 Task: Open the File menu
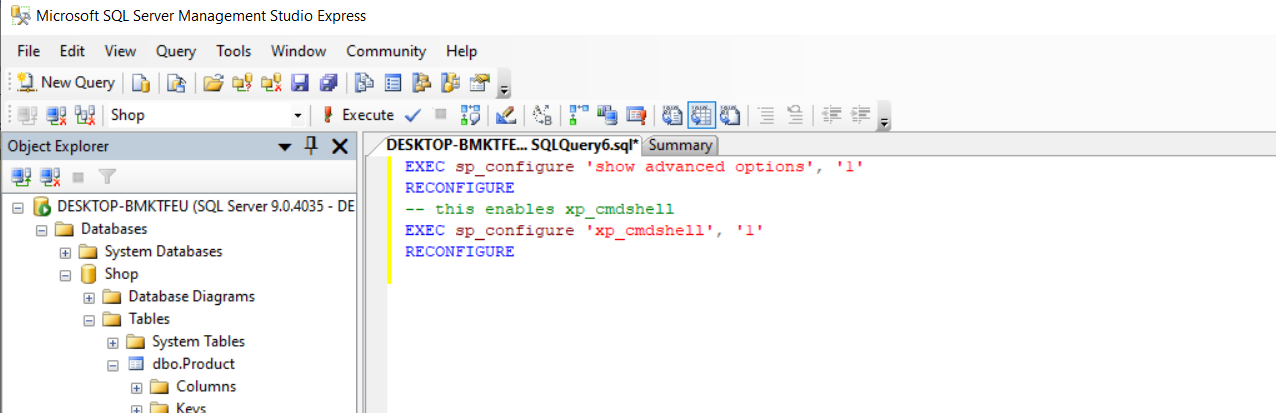[29, 51]
